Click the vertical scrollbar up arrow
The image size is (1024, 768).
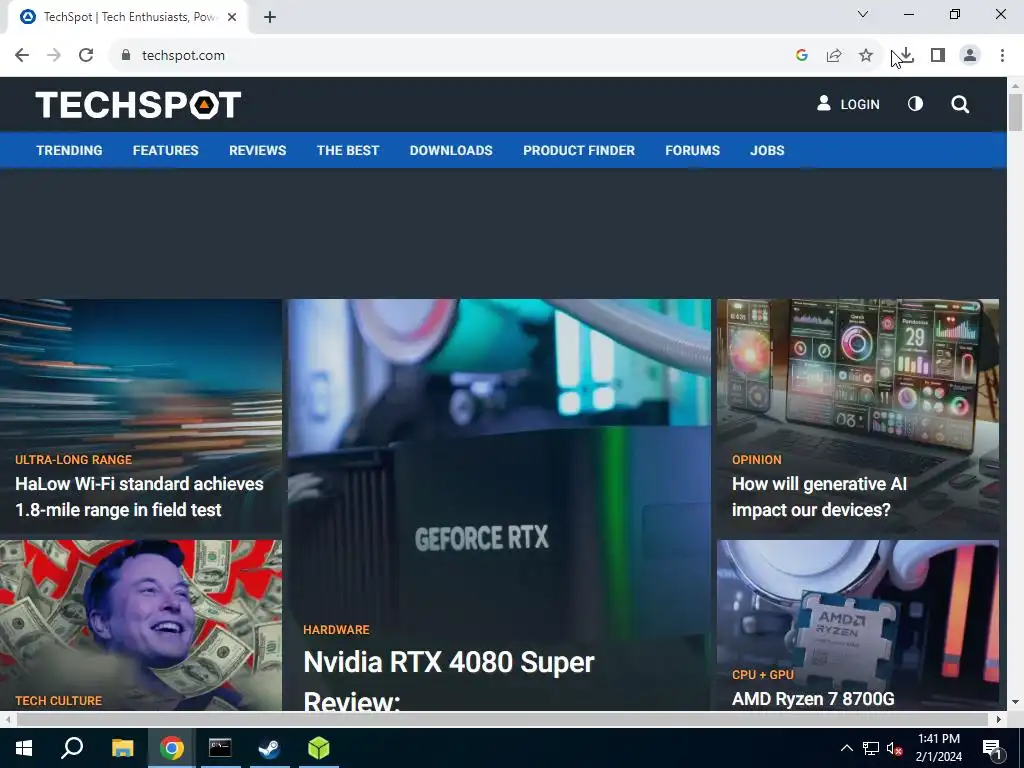tap(1016, 86)
